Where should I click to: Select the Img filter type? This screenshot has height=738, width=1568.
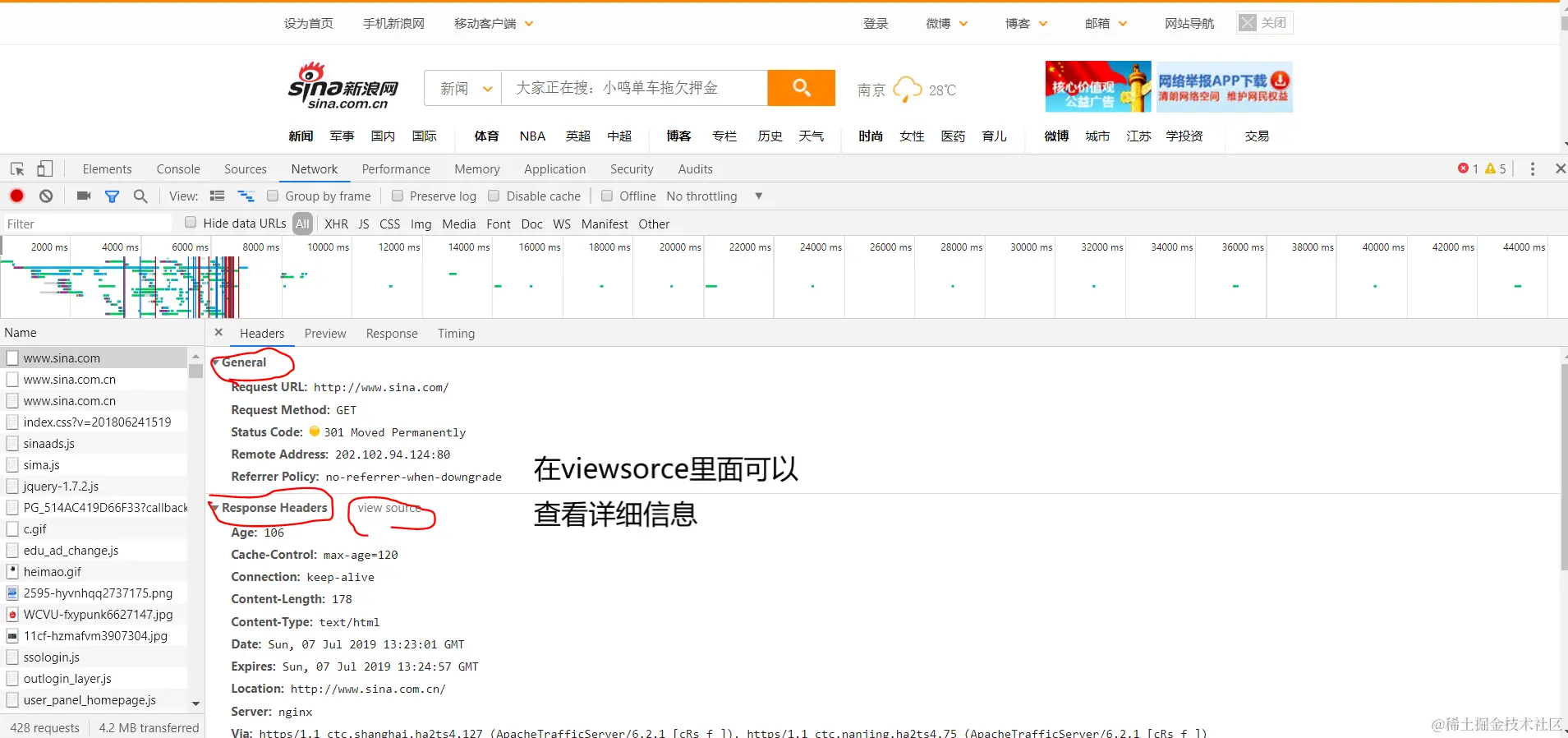(421, 224)
